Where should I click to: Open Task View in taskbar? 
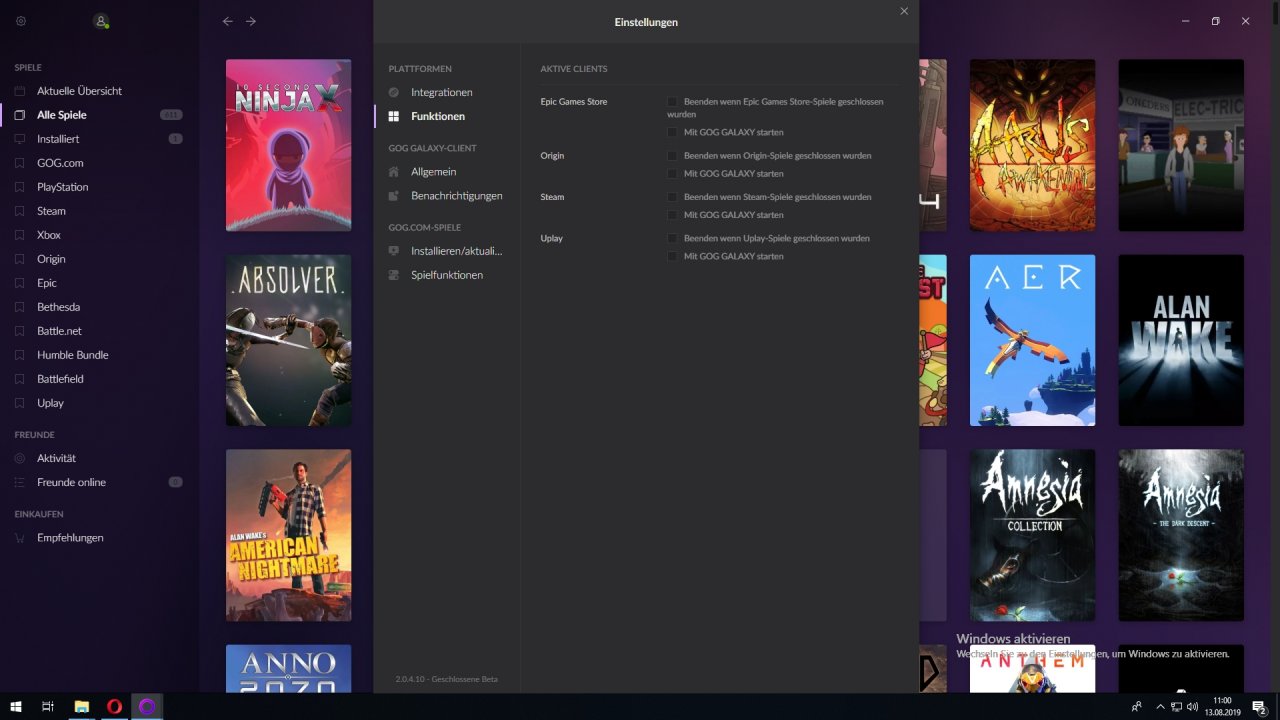click(x=48, y=707)
